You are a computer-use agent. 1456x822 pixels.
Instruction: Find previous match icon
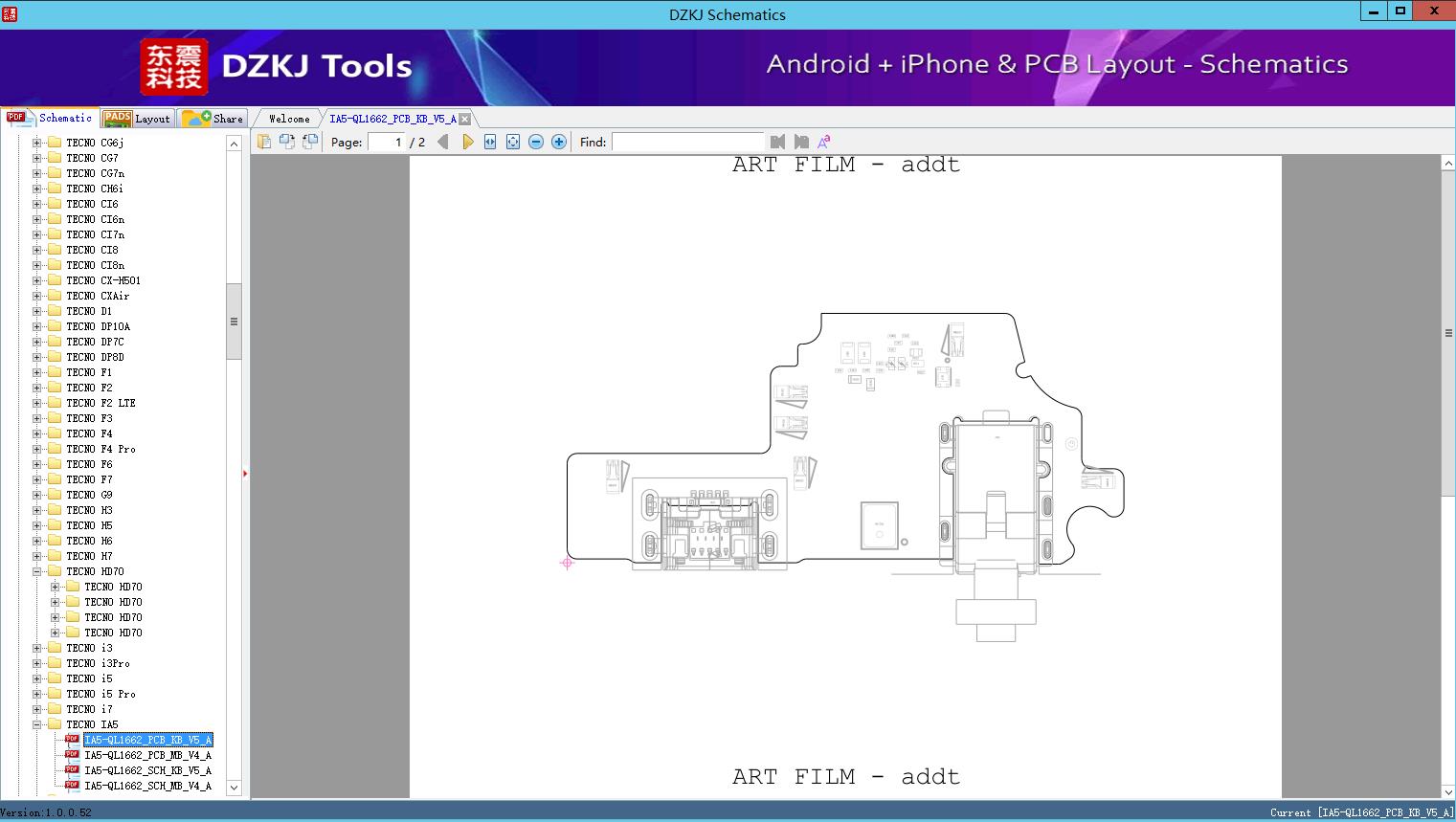(x=777, y=142)
